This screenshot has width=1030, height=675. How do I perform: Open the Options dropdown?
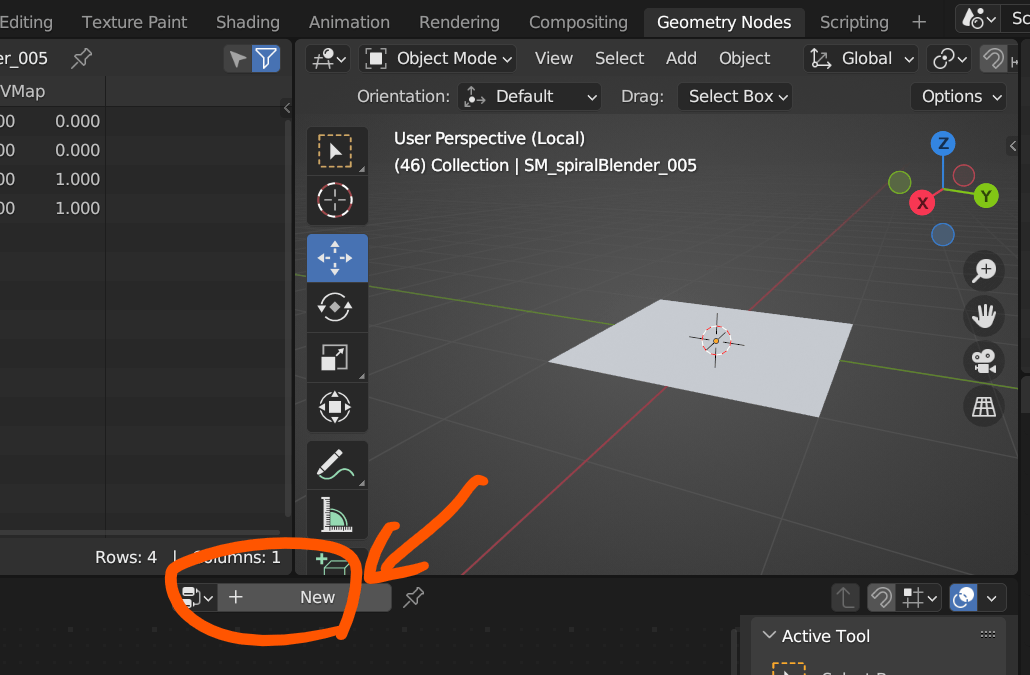[x=960, y=97]
